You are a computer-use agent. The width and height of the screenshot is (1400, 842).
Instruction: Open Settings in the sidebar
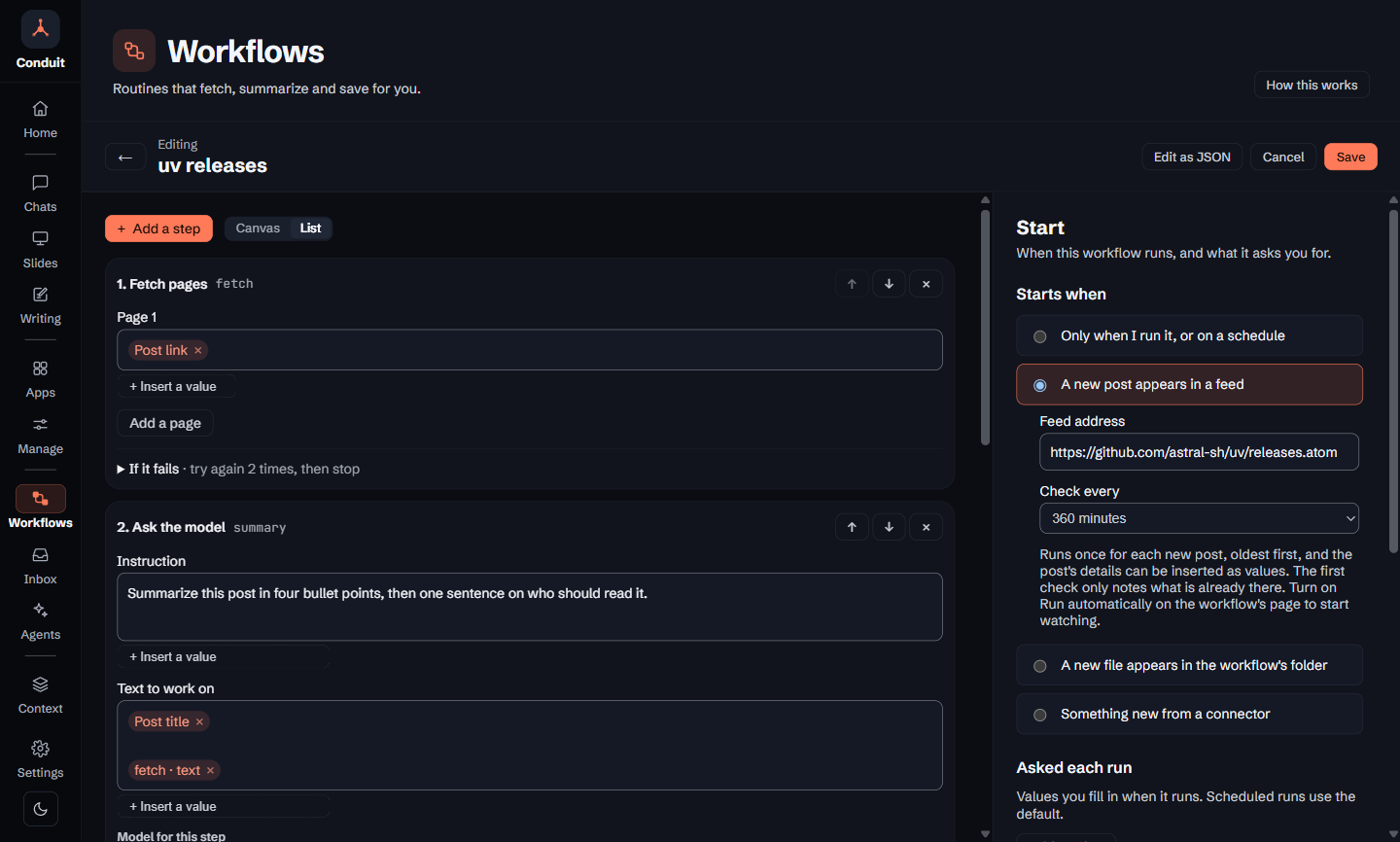40,759
